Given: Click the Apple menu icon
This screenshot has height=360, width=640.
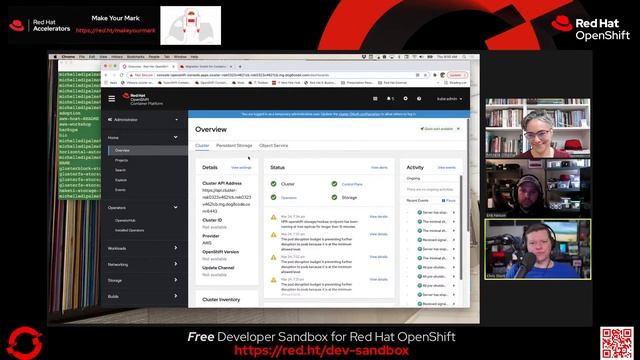Looking at the screenshot, I should (x=55, y=57).
